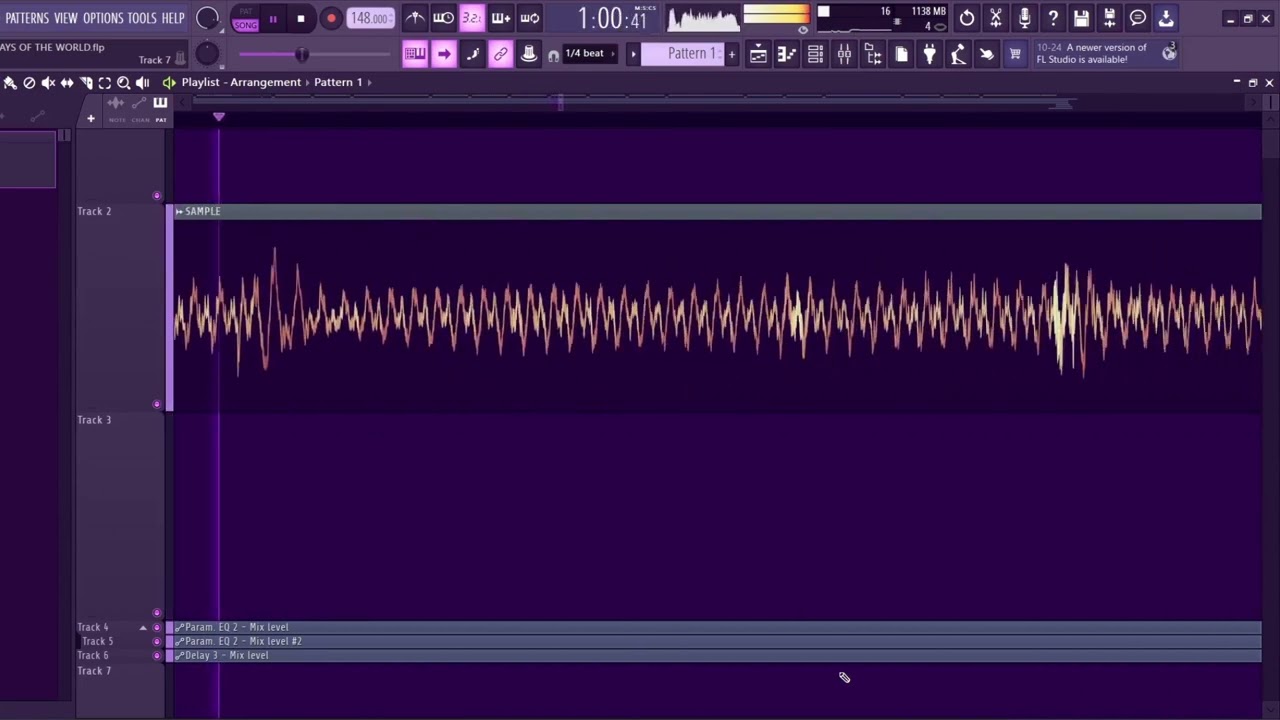The height and width of the screenshot is (720, 1280).
Task: Toggle loop recording icon
Action: click(530, 18)
